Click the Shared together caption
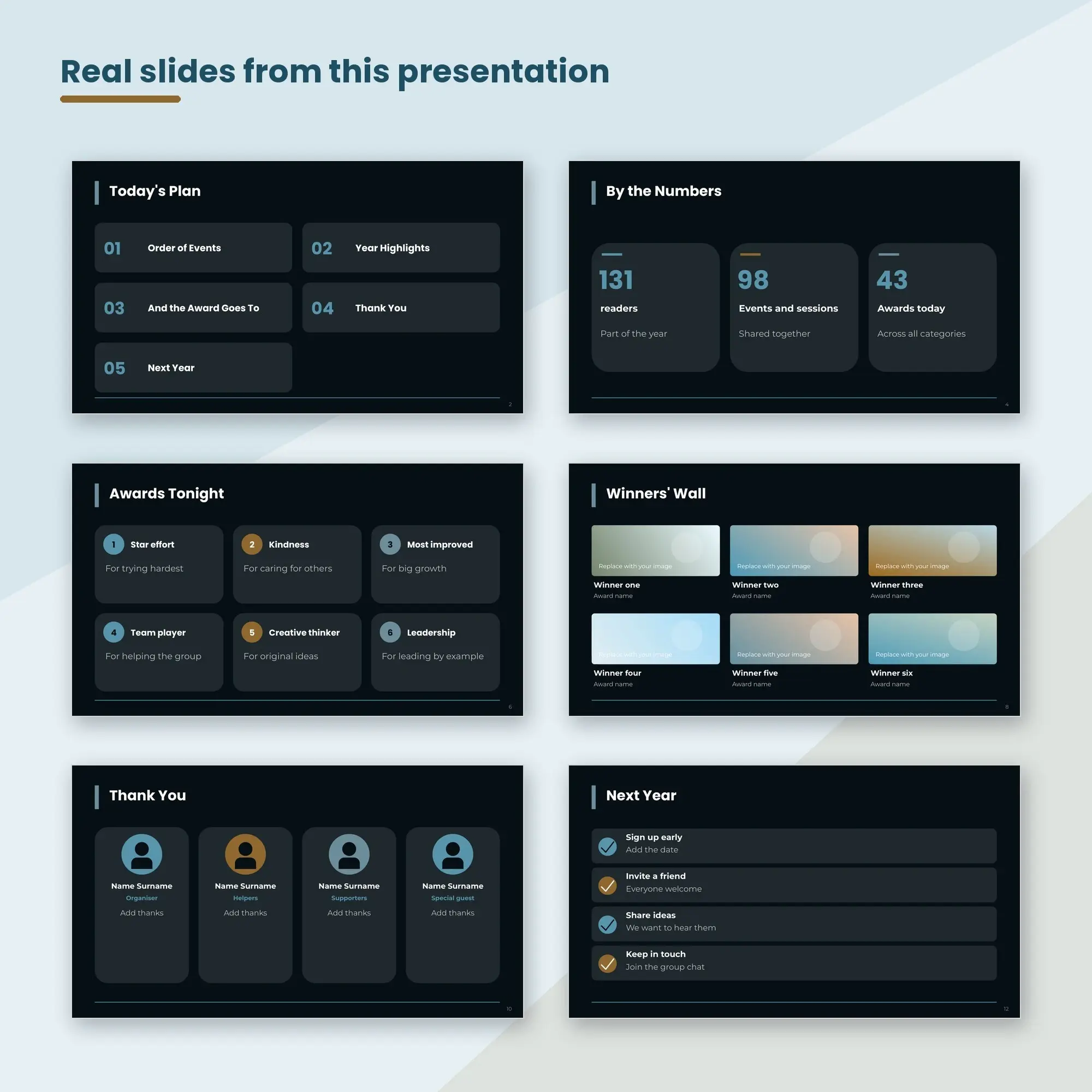Image resolution: width=1092 pixels, height=1092 pixels. [774, 334]
